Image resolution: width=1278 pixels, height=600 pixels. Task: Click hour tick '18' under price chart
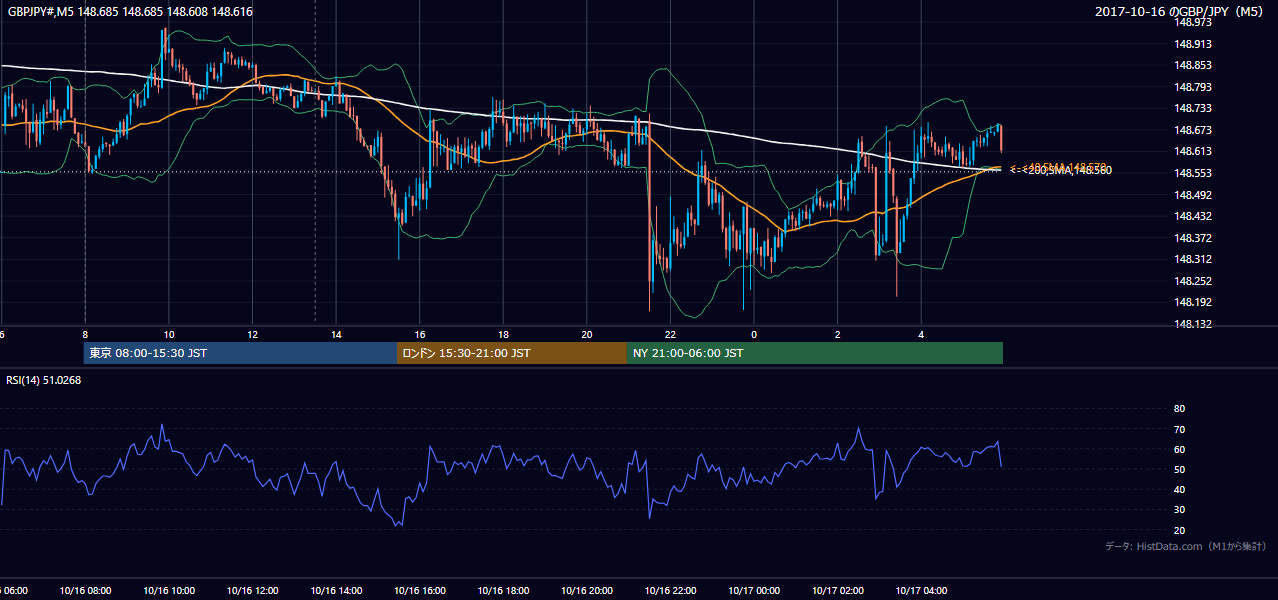click(x=503, y=334)
